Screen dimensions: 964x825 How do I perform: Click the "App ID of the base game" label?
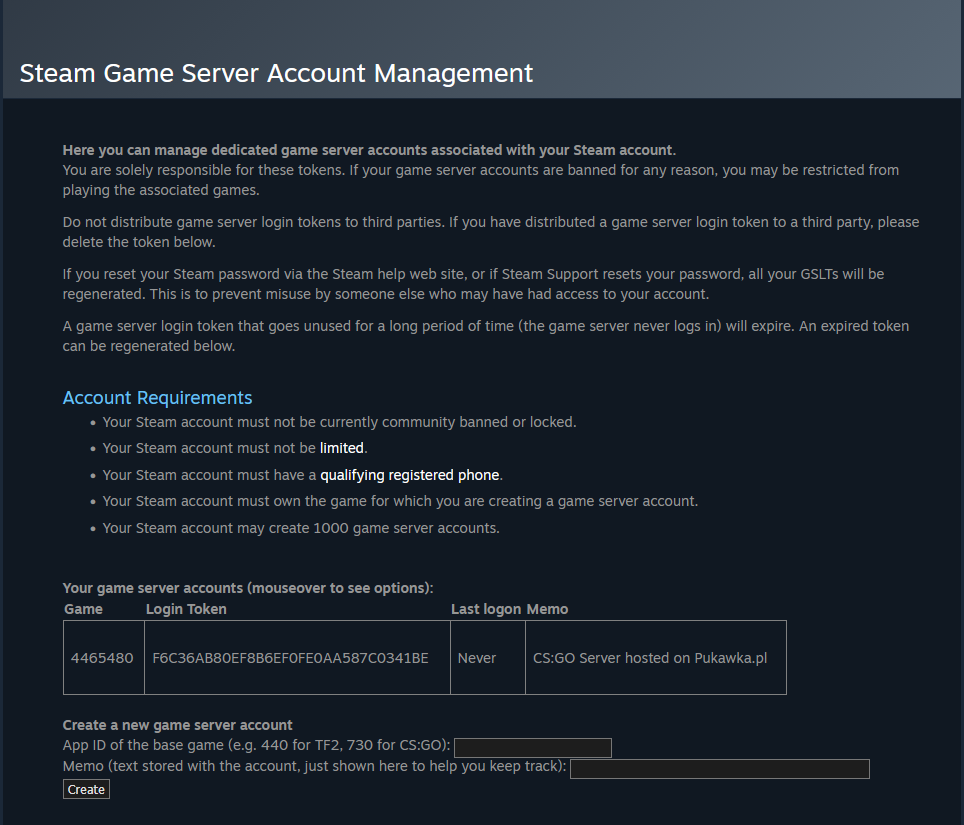[x=256, y=746]
